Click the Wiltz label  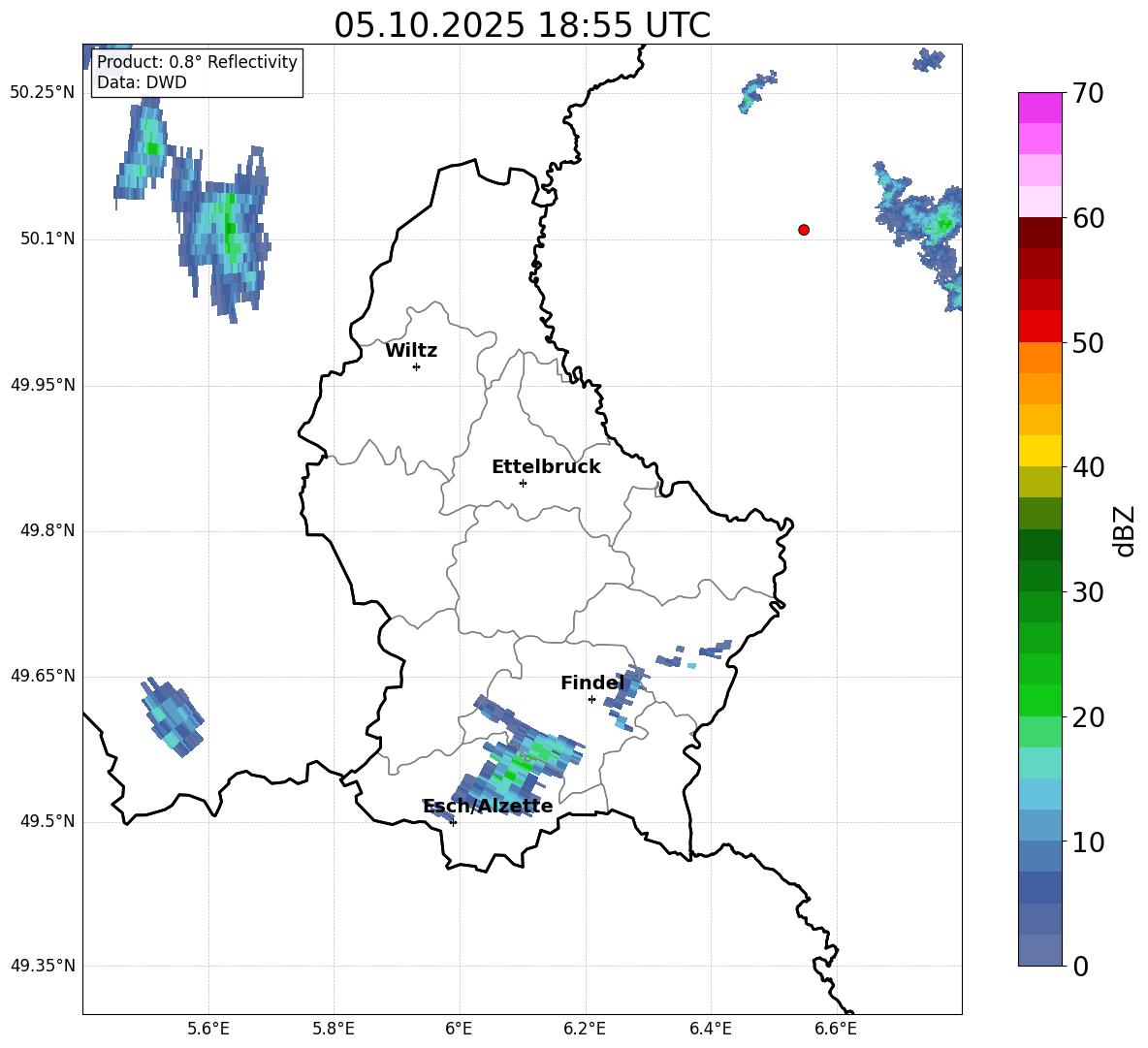411,351
